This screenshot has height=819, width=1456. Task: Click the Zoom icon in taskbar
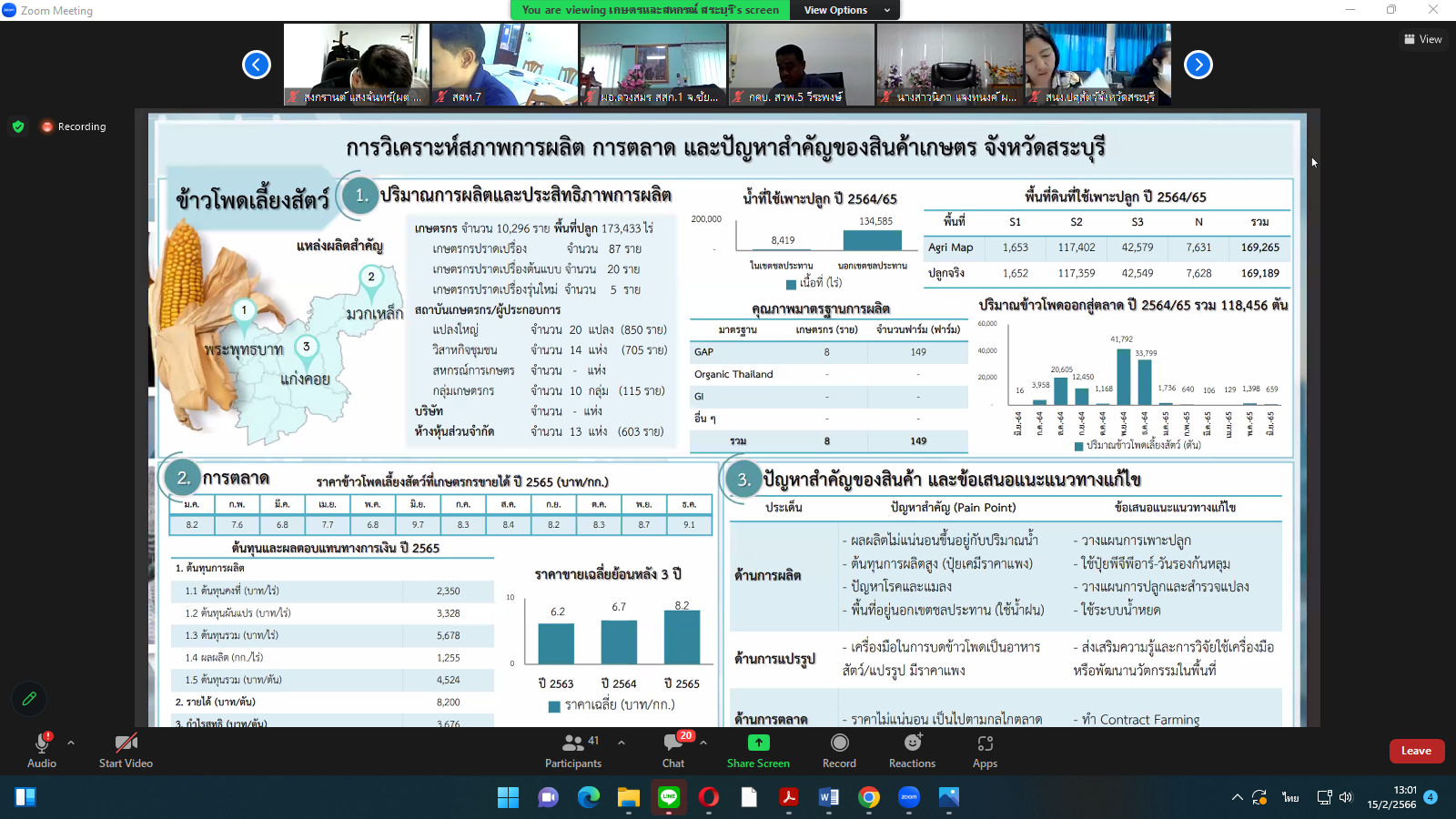[x=909, y=797]
